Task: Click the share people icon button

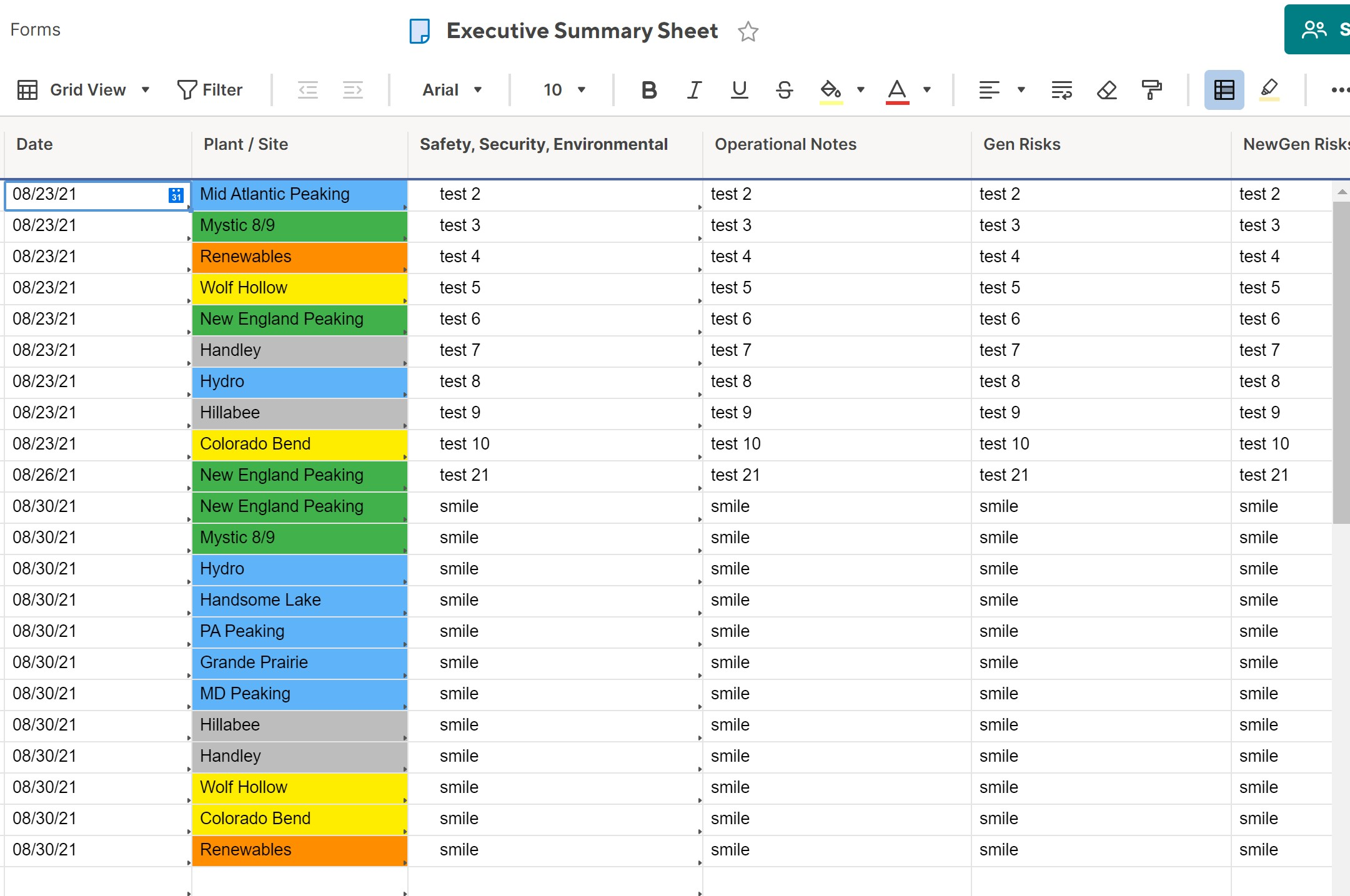Action: point(1314,29)
